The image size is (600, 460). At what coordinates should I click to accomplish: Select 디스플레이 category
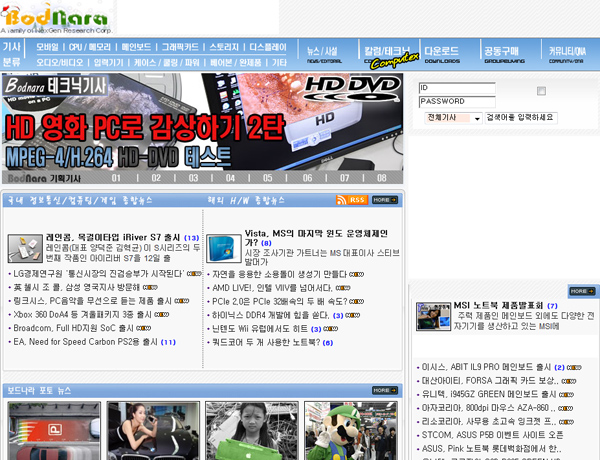point(268,47)
